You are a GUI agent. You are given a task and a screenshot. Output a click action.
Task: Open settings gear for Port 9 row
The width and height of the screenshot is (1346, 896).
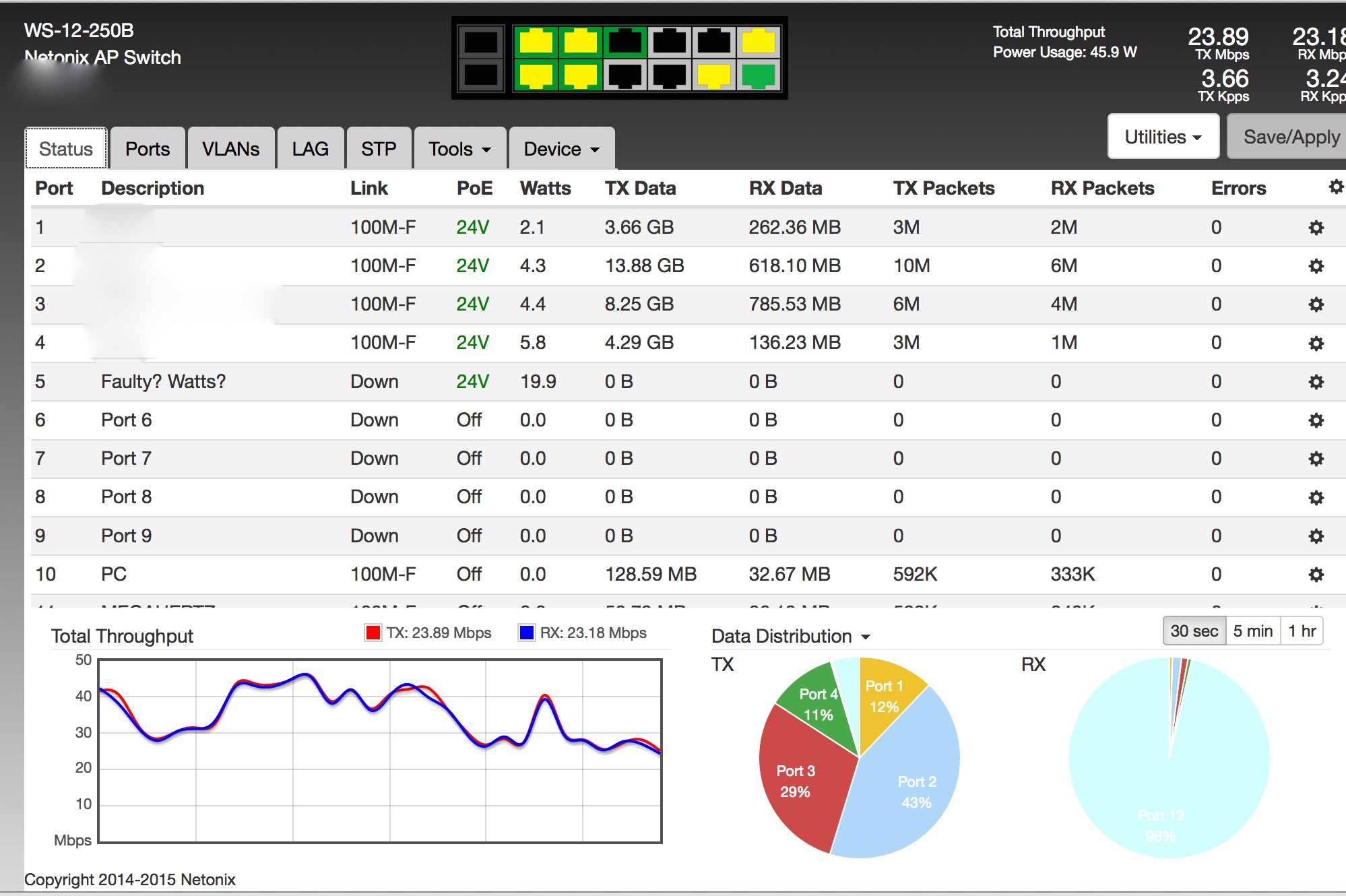point(1316,536)
